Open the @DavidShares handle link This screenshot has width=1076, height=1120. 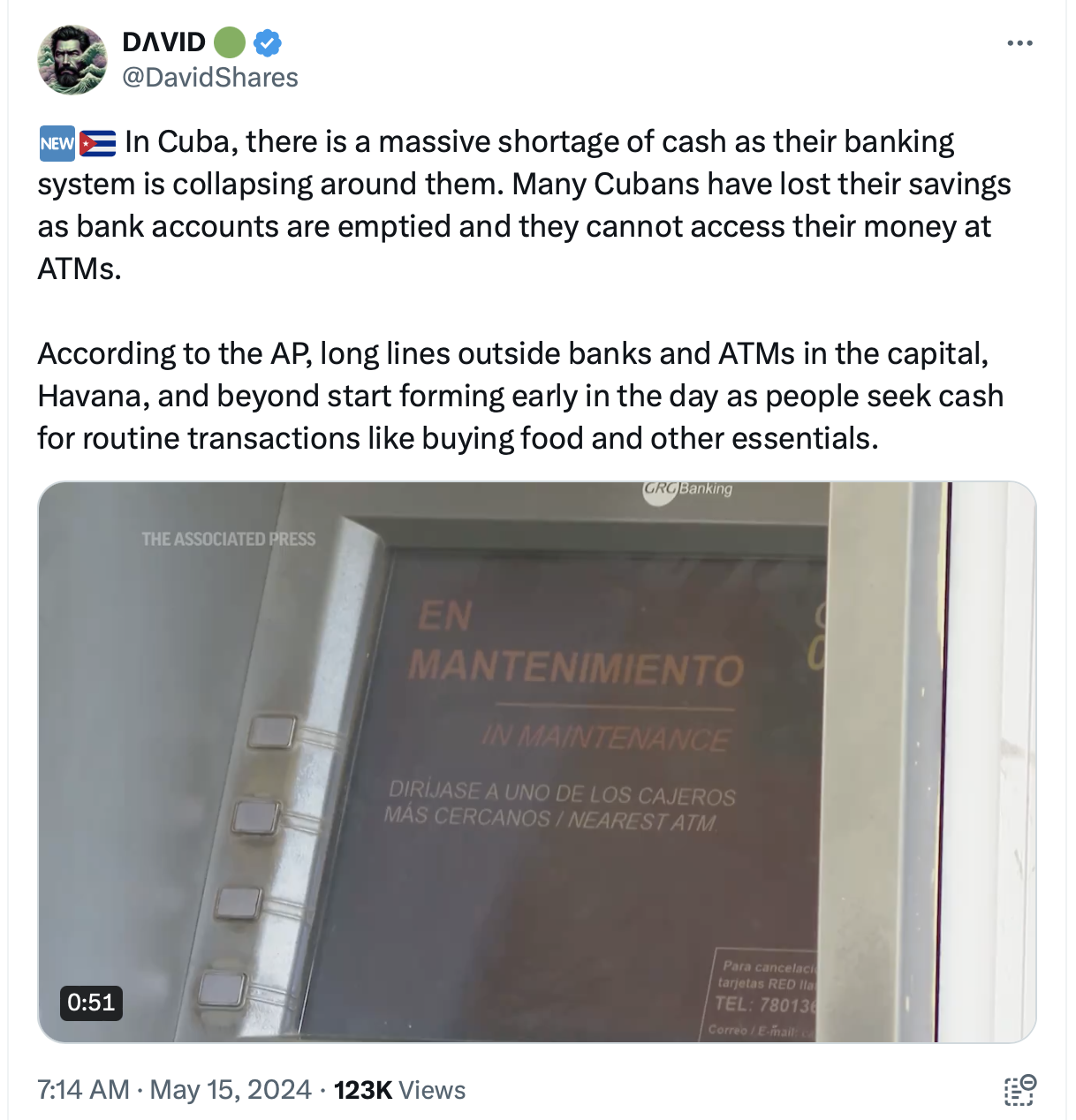coord(210,78)
